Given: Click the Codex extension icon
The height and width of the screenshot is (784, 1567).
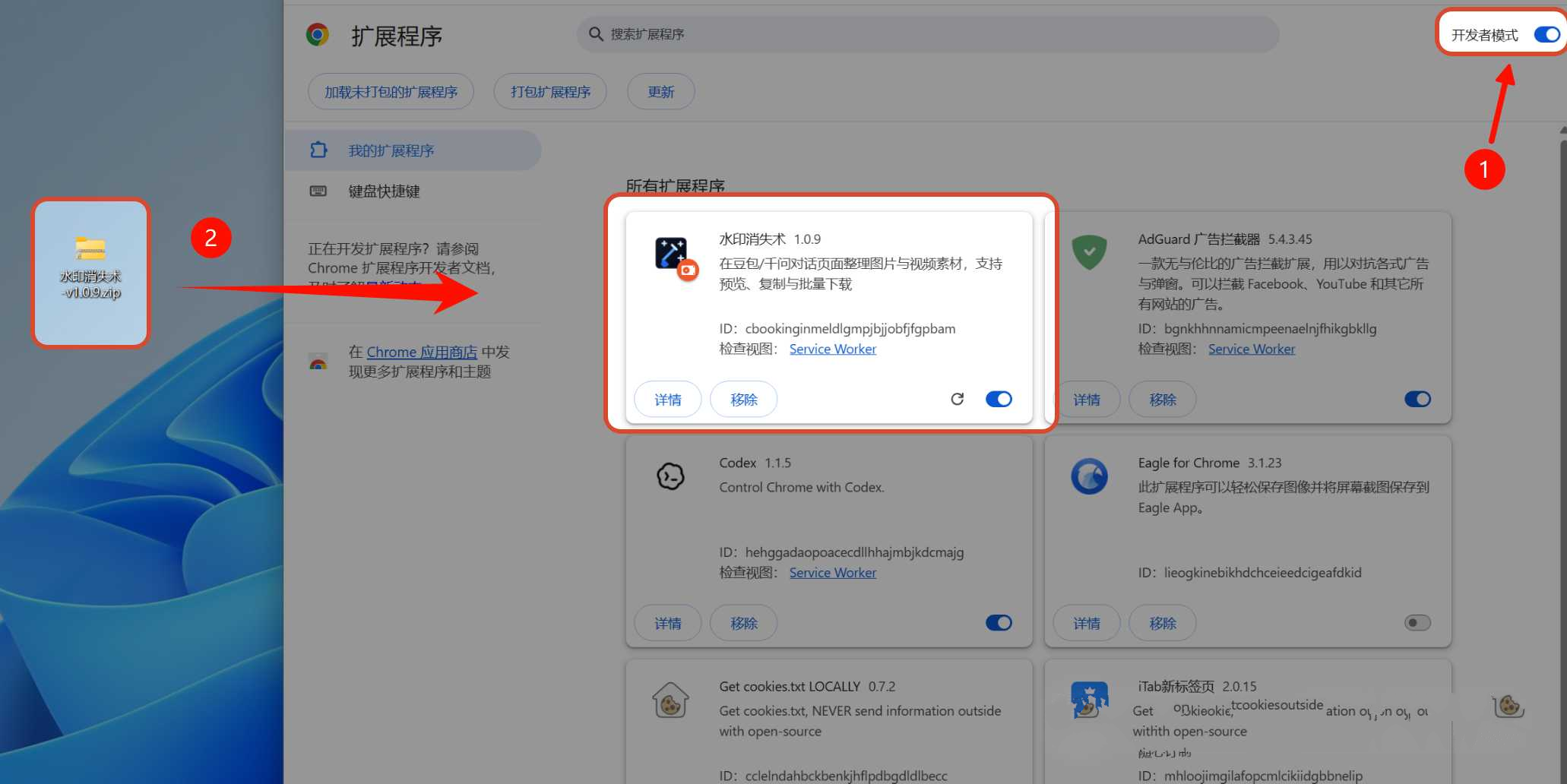Looking at the screenshot, I should coord(670,476).
